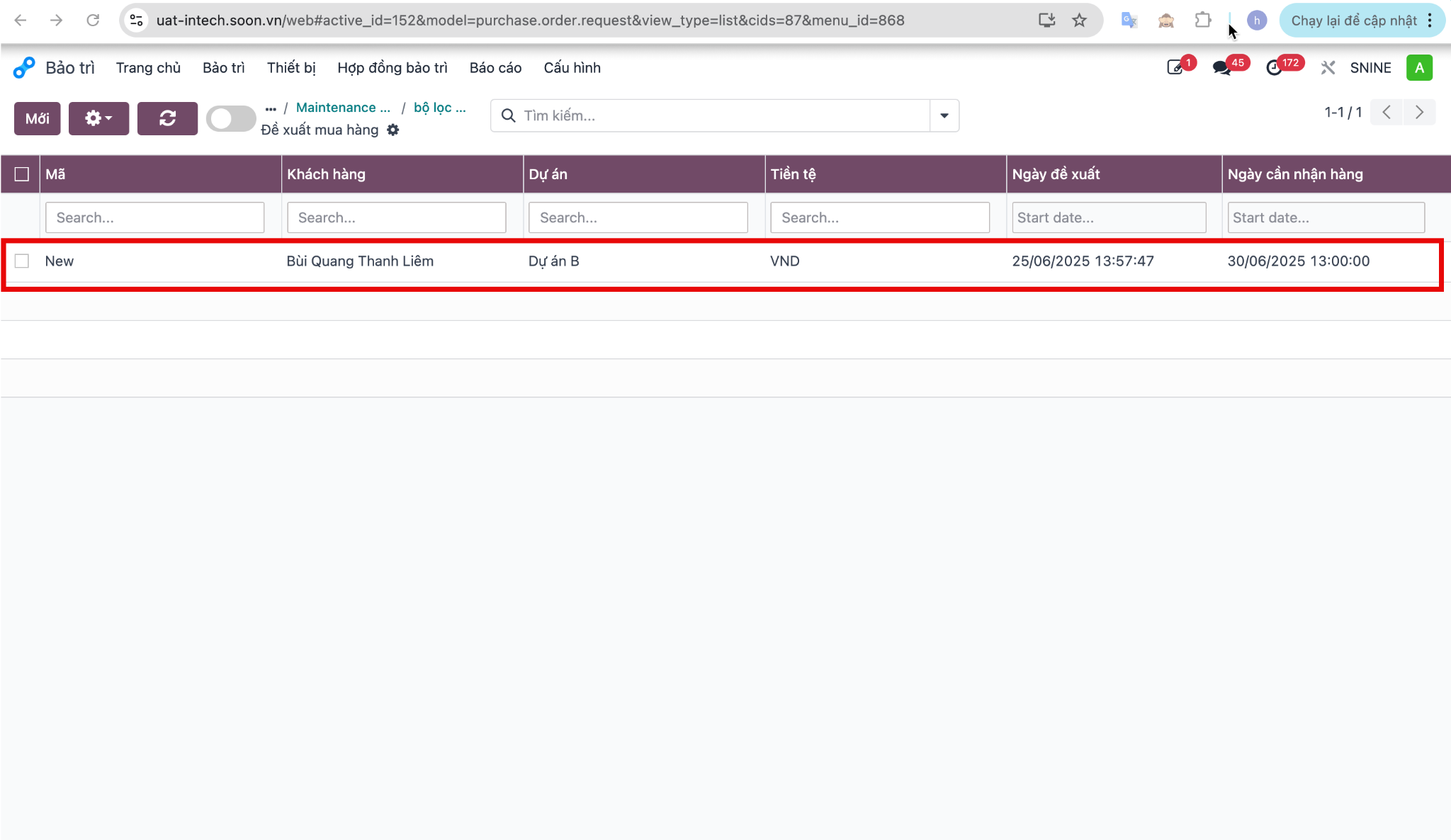The width and height of the screenshot is (1451, 840).
Task: Reload the browser page
Action: point(93,21)
